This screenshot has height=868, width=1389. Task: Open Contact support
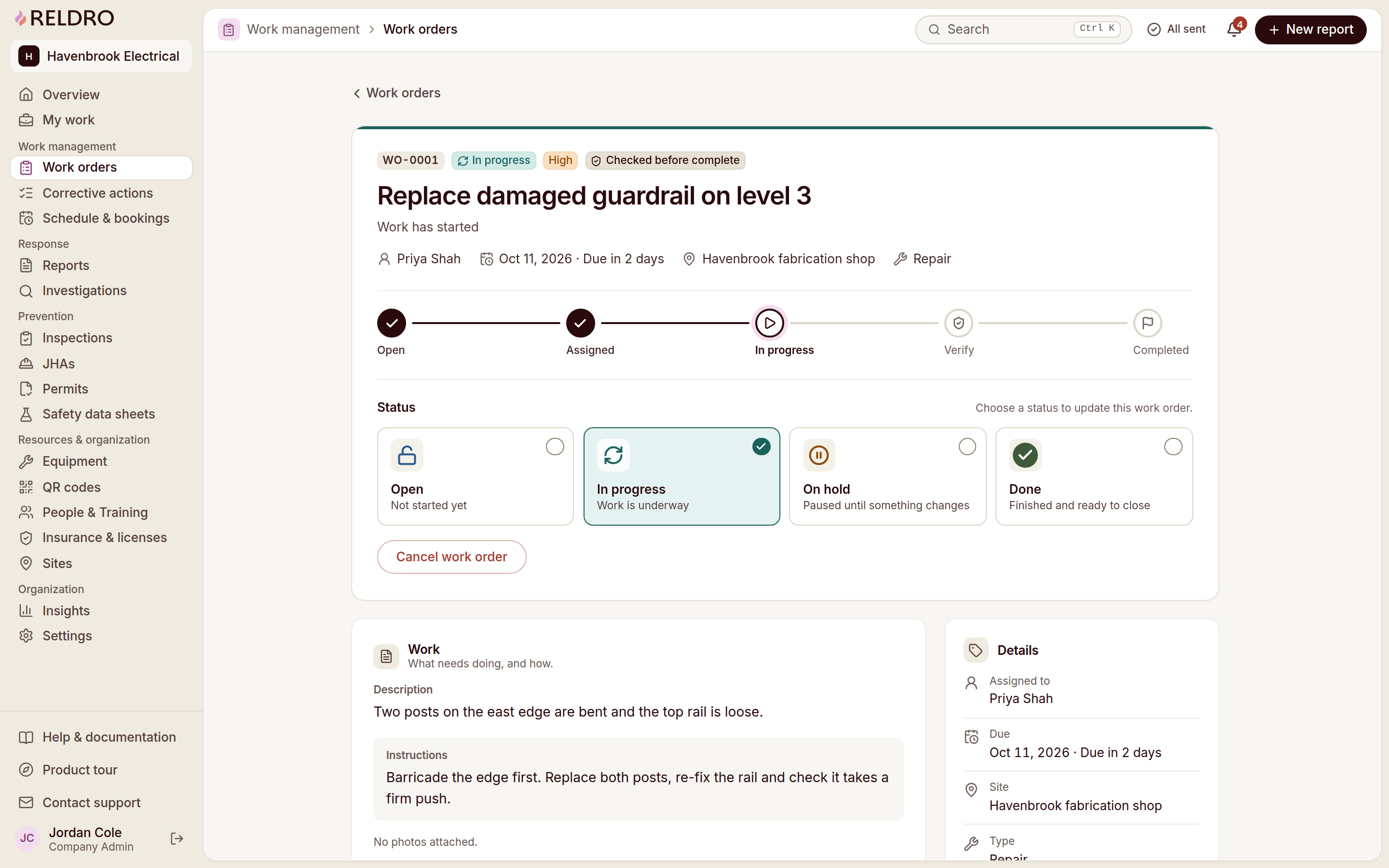(x=101, y=802)
